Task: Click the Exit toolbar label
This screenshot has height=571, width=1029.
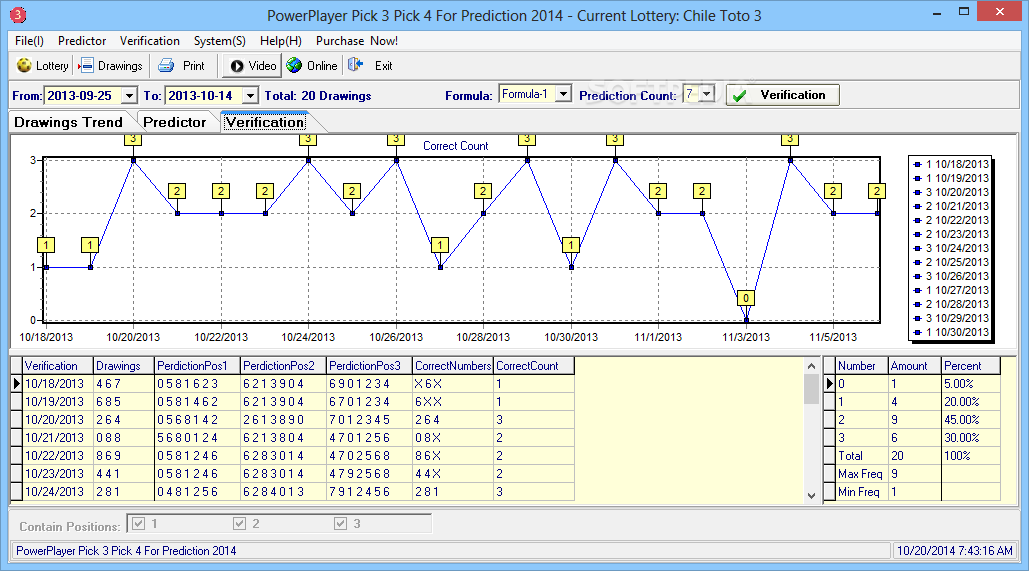Action: click(x=384, y=66)
